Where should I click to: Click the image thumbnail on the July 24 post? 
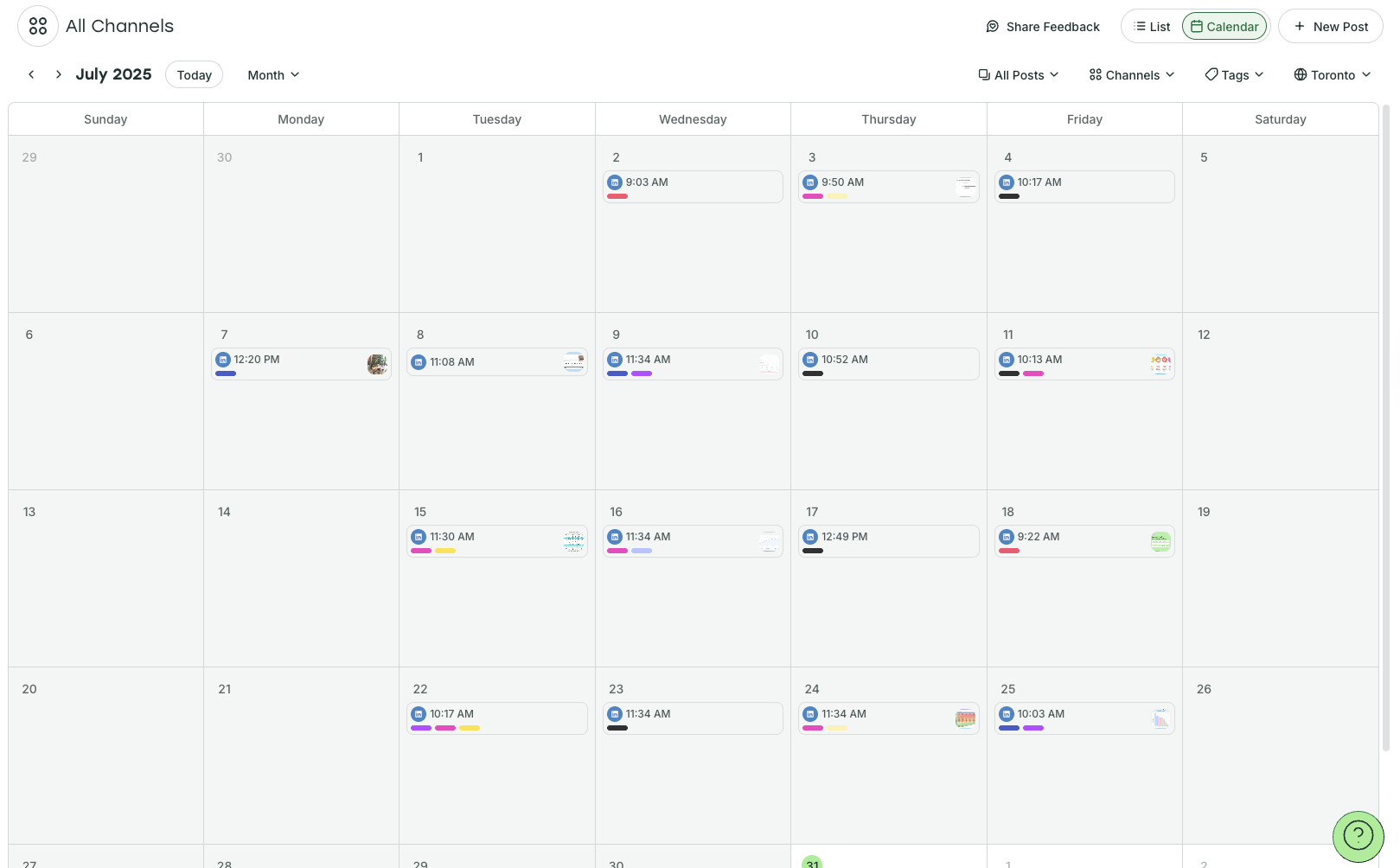(964, 718)
